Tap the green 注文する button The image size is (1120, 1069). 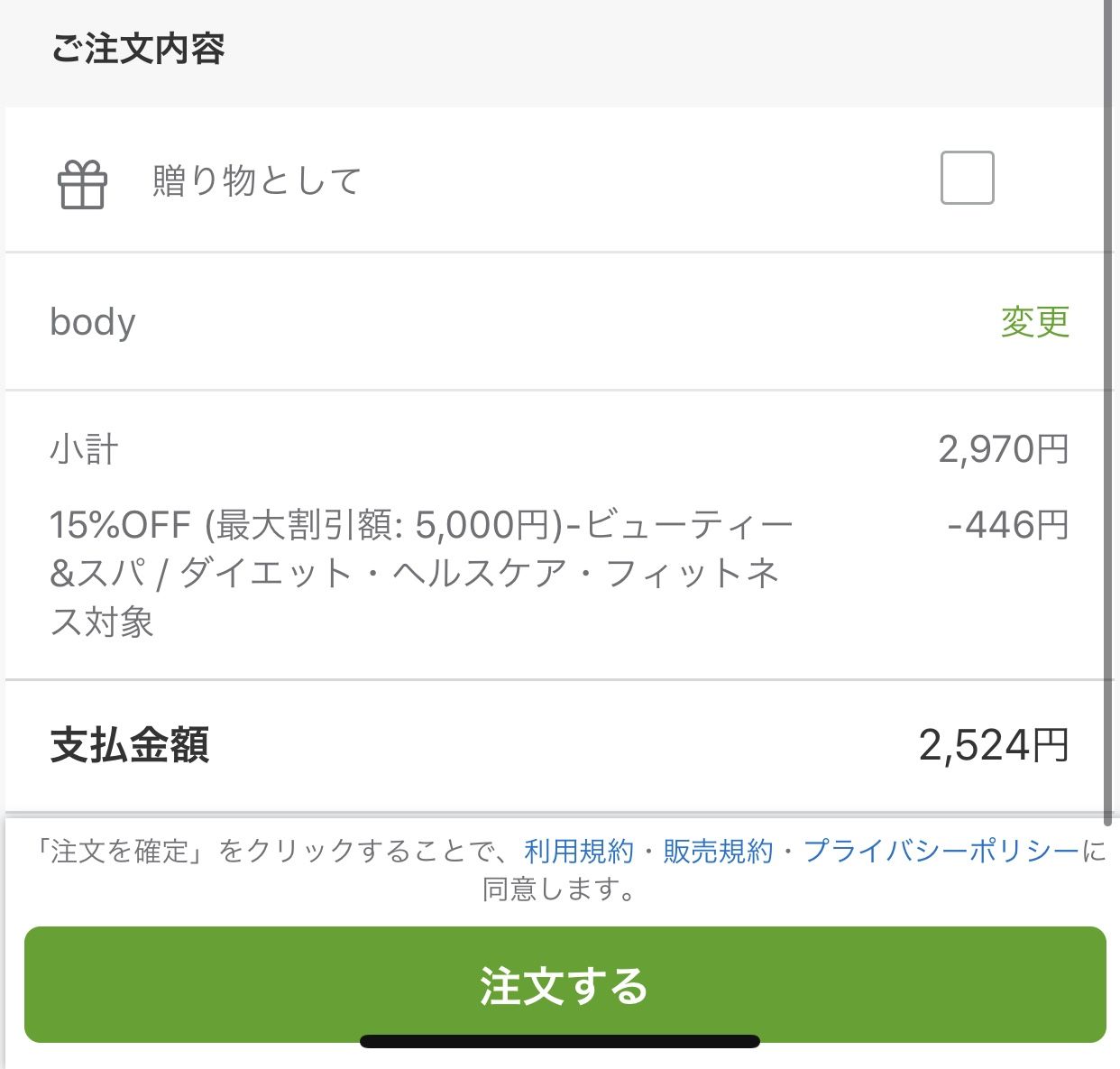[x=565, y=984]
